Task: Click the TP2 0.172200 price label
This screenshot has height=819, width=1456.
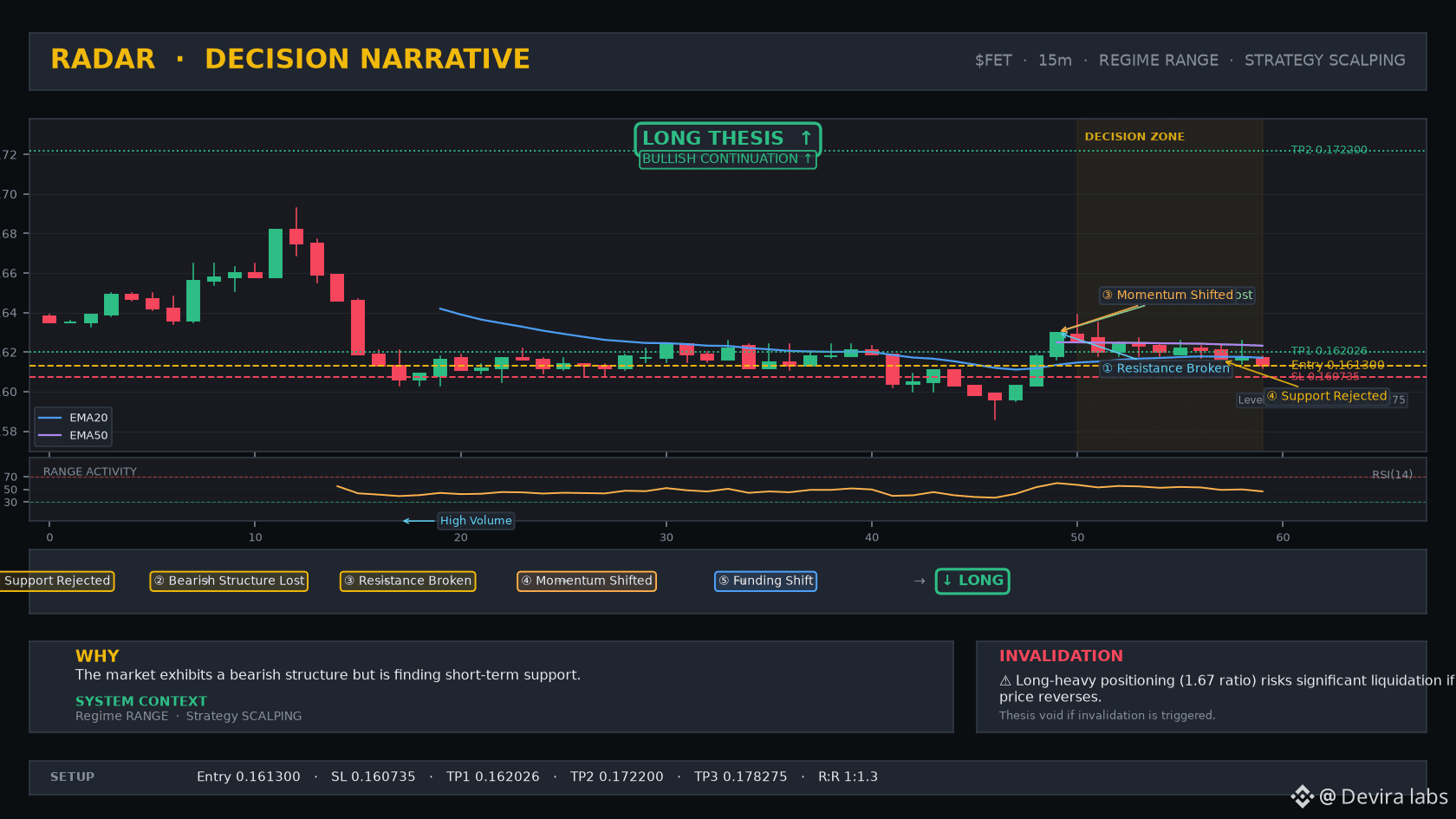Action: (x=1329, y=150)
